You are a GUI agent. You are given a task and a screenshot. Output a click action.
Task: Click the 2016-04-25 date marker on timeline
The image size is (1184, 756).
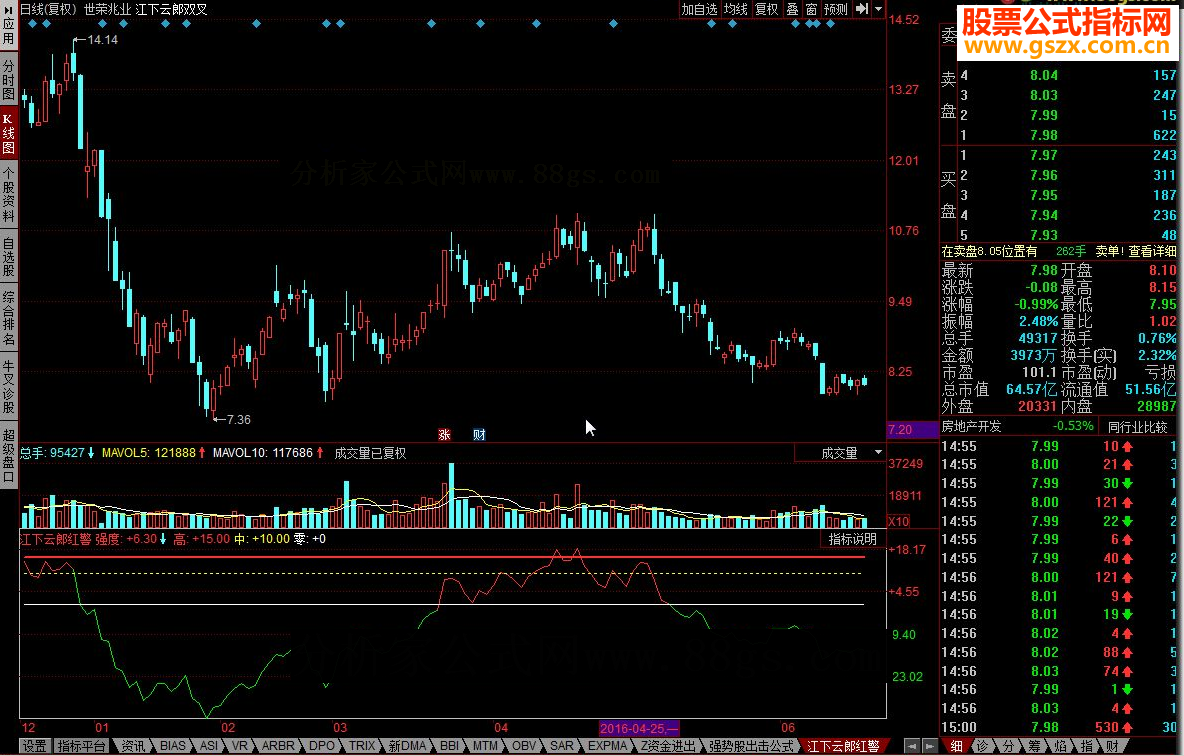pos(638,728)
